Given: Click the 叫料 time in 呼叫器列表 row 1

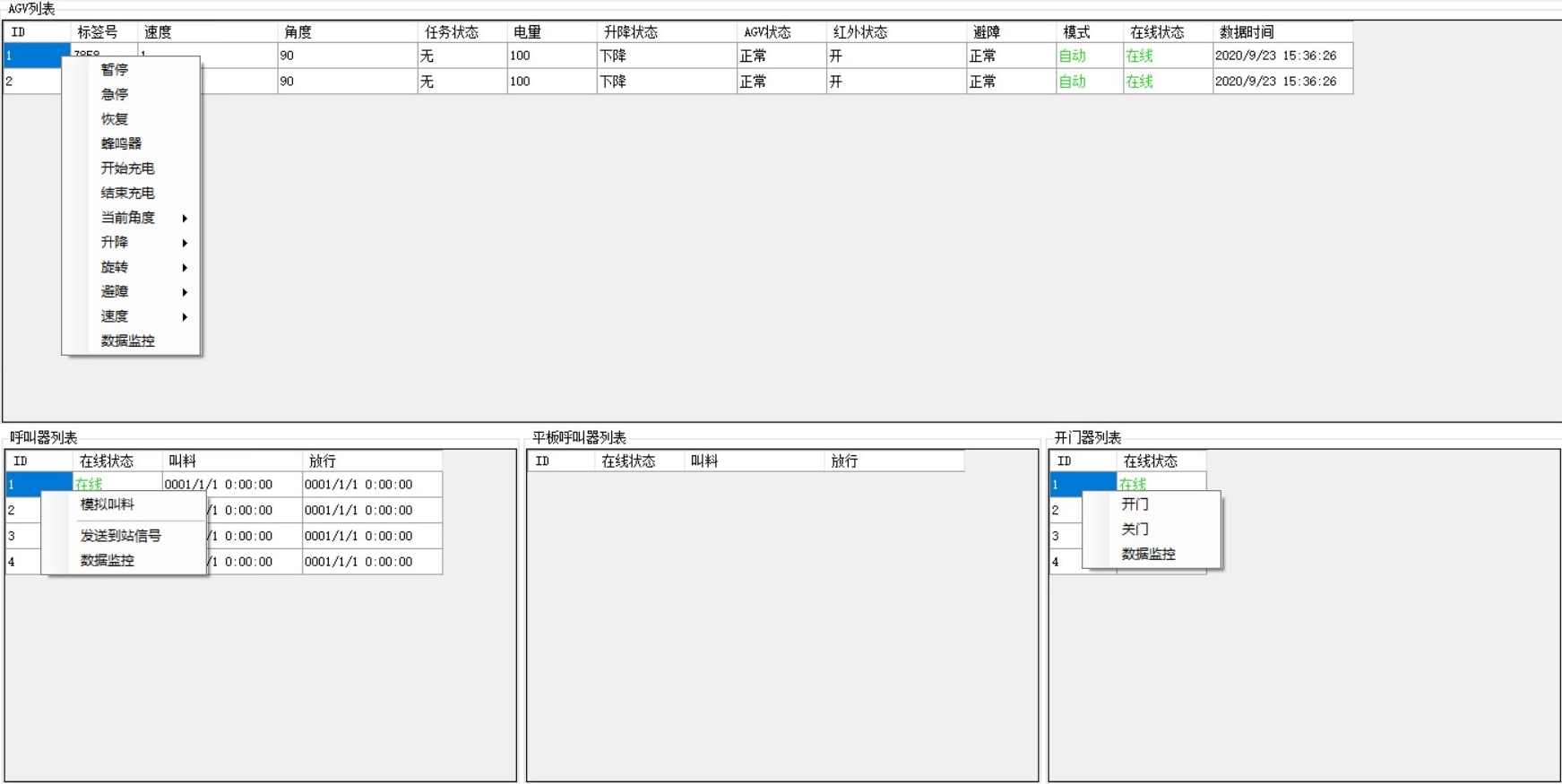Looking at the screenshot, I should pos(232,485).
